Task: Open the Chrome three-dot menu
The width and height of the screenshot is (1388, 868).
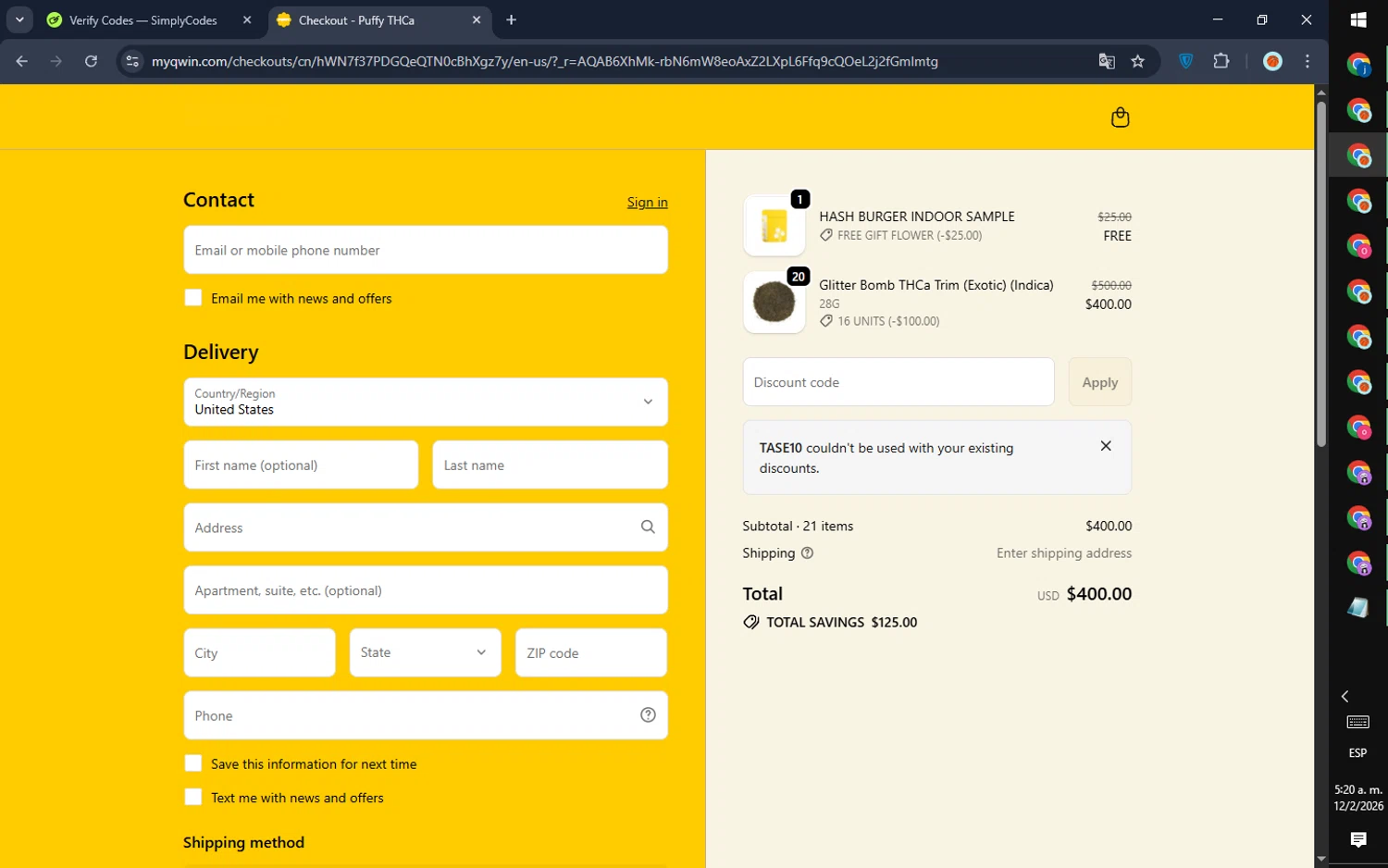Action: (1307, 61)
